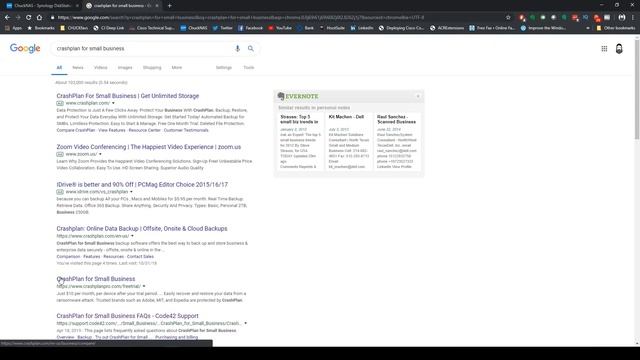Run search with the magnifier icon

coord(251,49)
